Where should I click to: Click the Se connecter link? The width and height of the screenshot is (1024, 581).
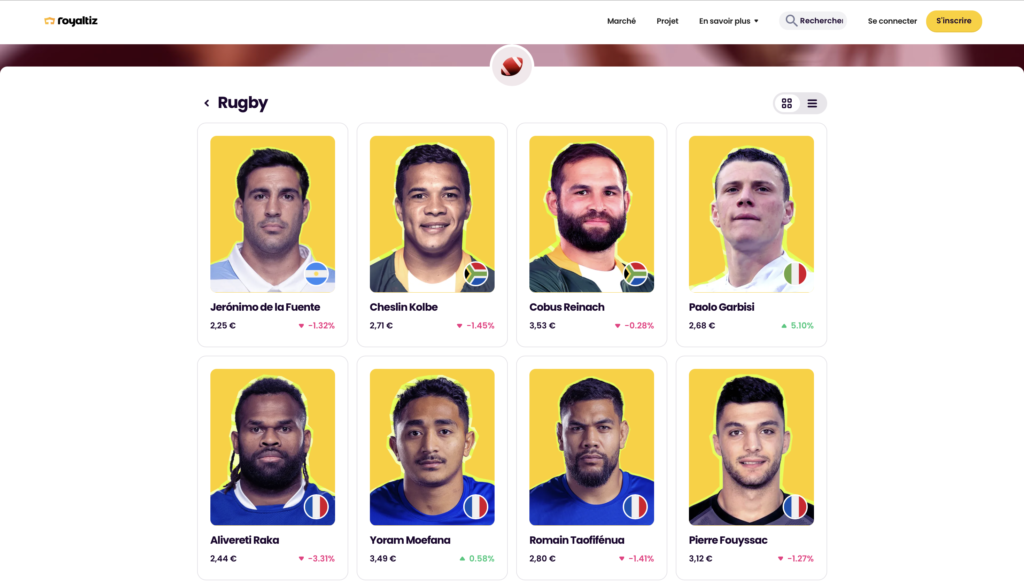[x=892, y=21]
